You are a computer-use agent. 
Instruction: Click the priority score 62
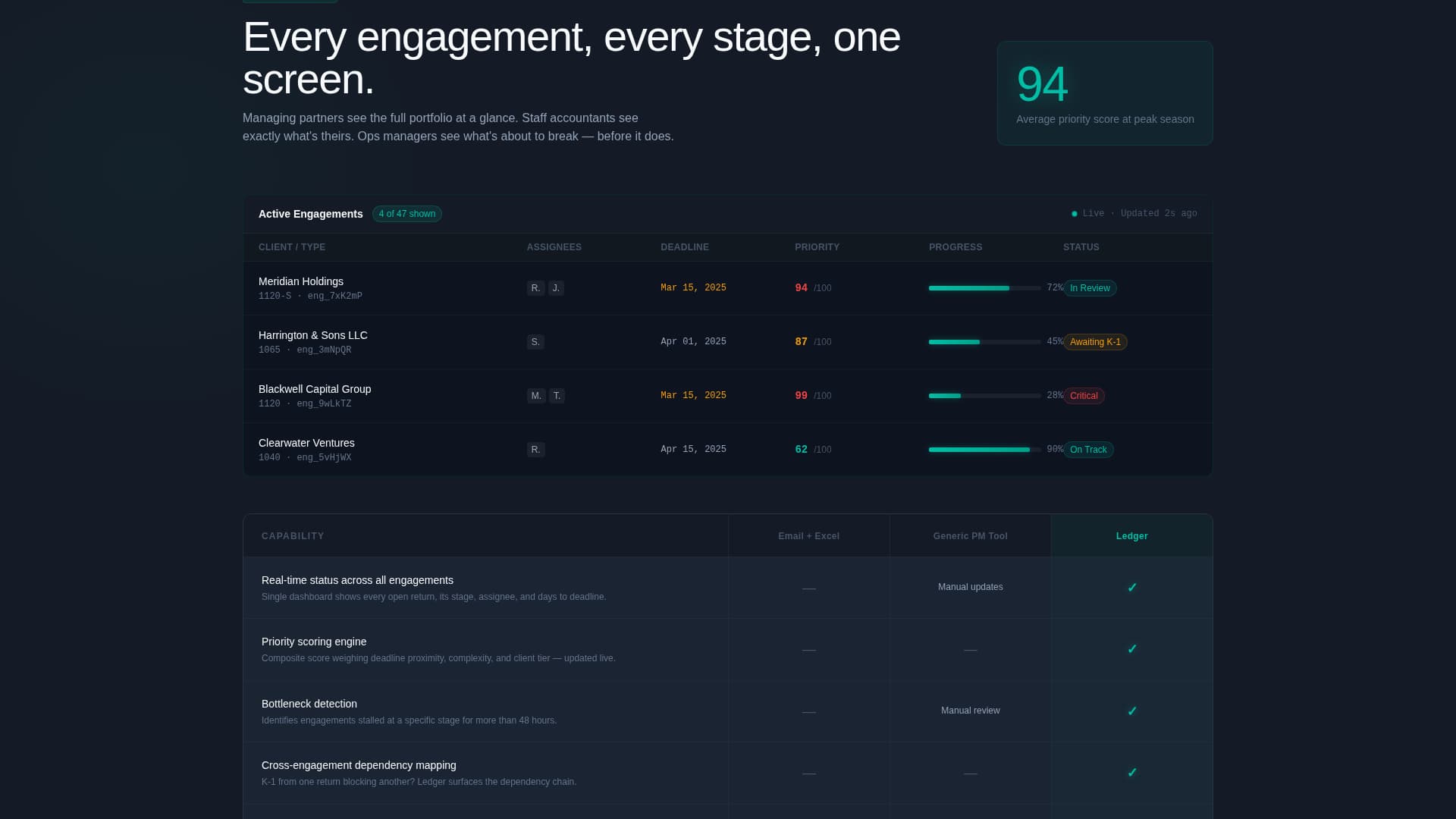(801, 450)
